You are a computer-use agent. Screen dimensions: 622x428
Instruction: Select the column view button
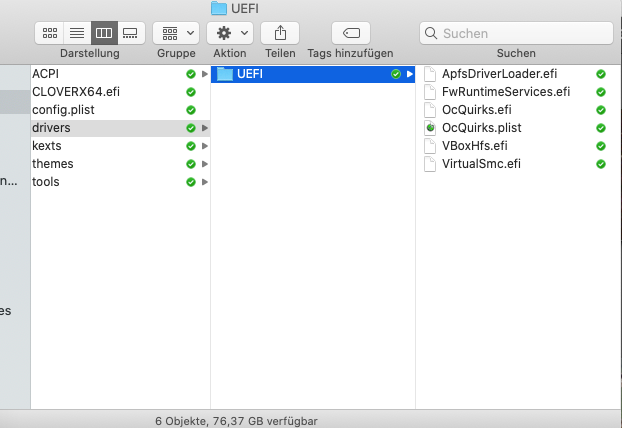point(104,33)
